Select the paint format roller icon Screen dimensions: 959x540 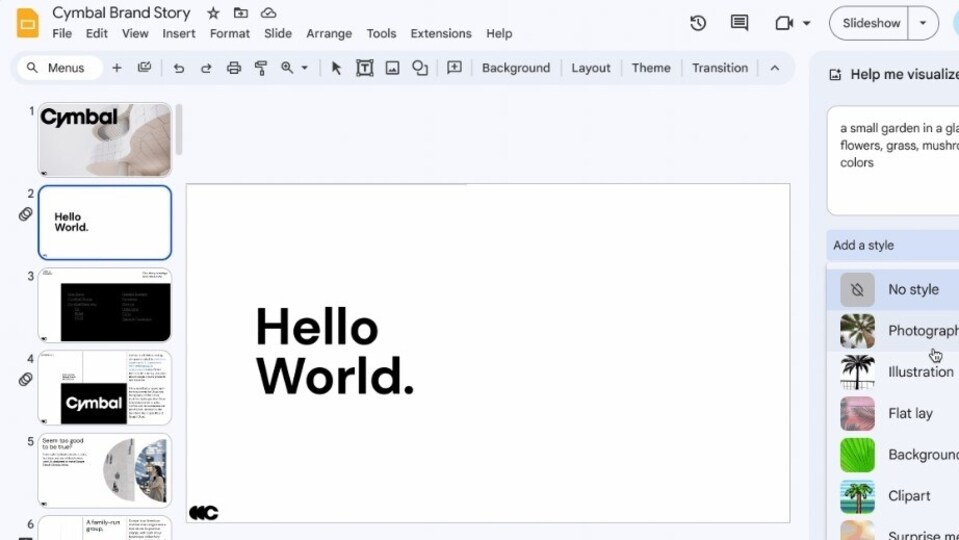coord(261,68)
